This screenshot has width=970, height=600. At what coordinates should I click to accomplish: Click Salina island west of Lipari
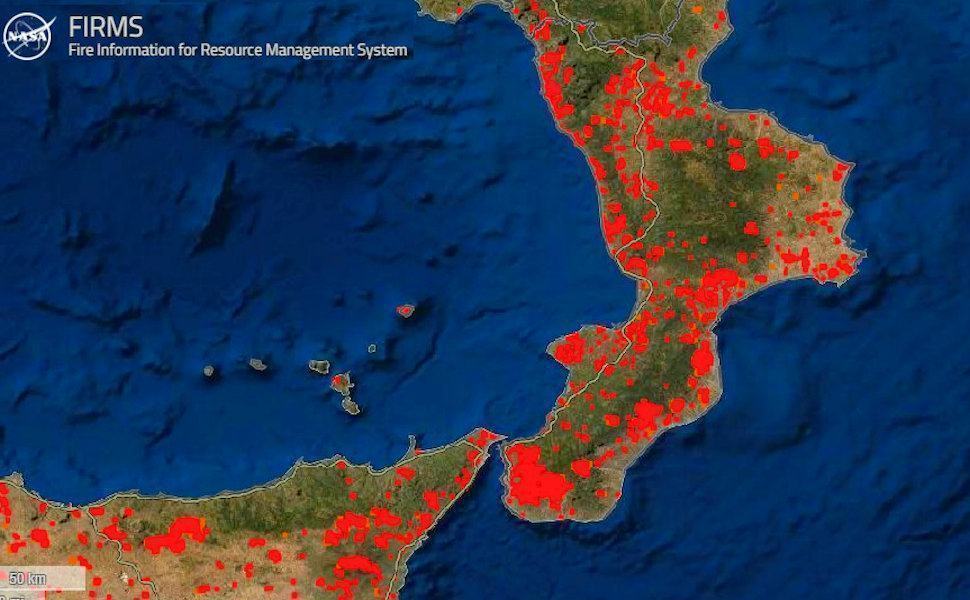[319, 367]
